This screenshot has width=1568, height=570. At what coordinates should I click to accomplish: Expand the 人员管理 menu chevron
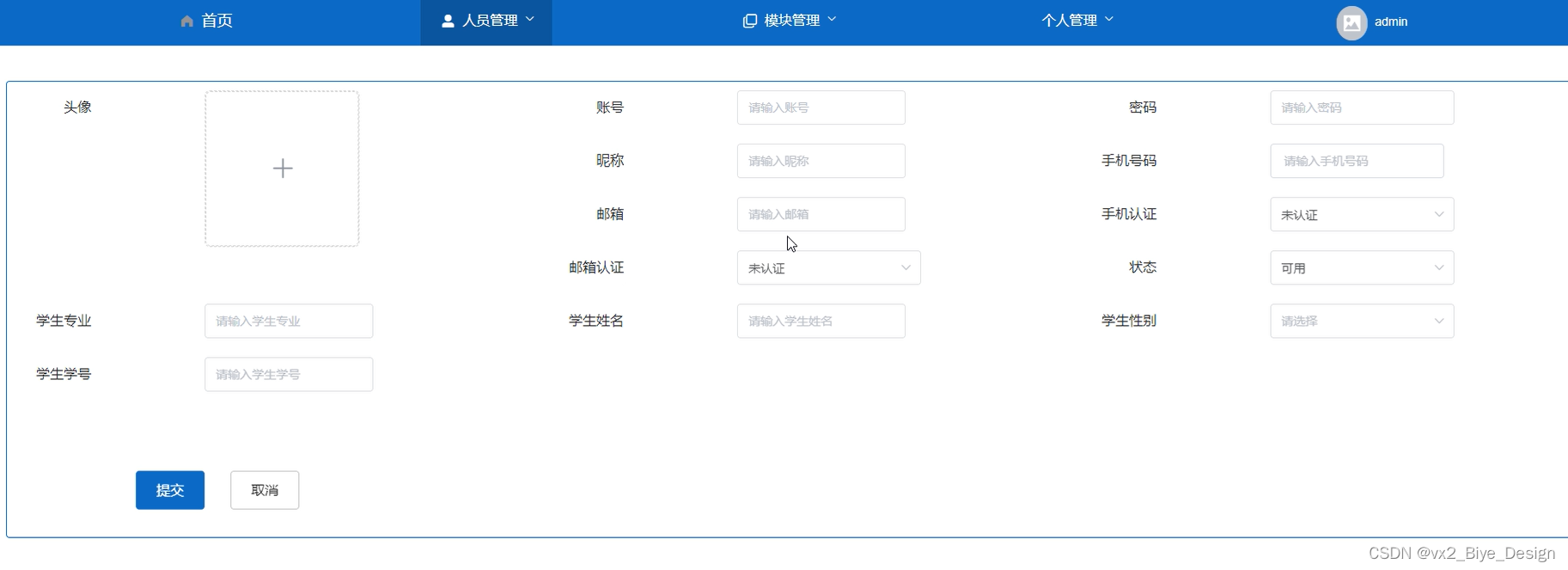click(x=530, y=19)
